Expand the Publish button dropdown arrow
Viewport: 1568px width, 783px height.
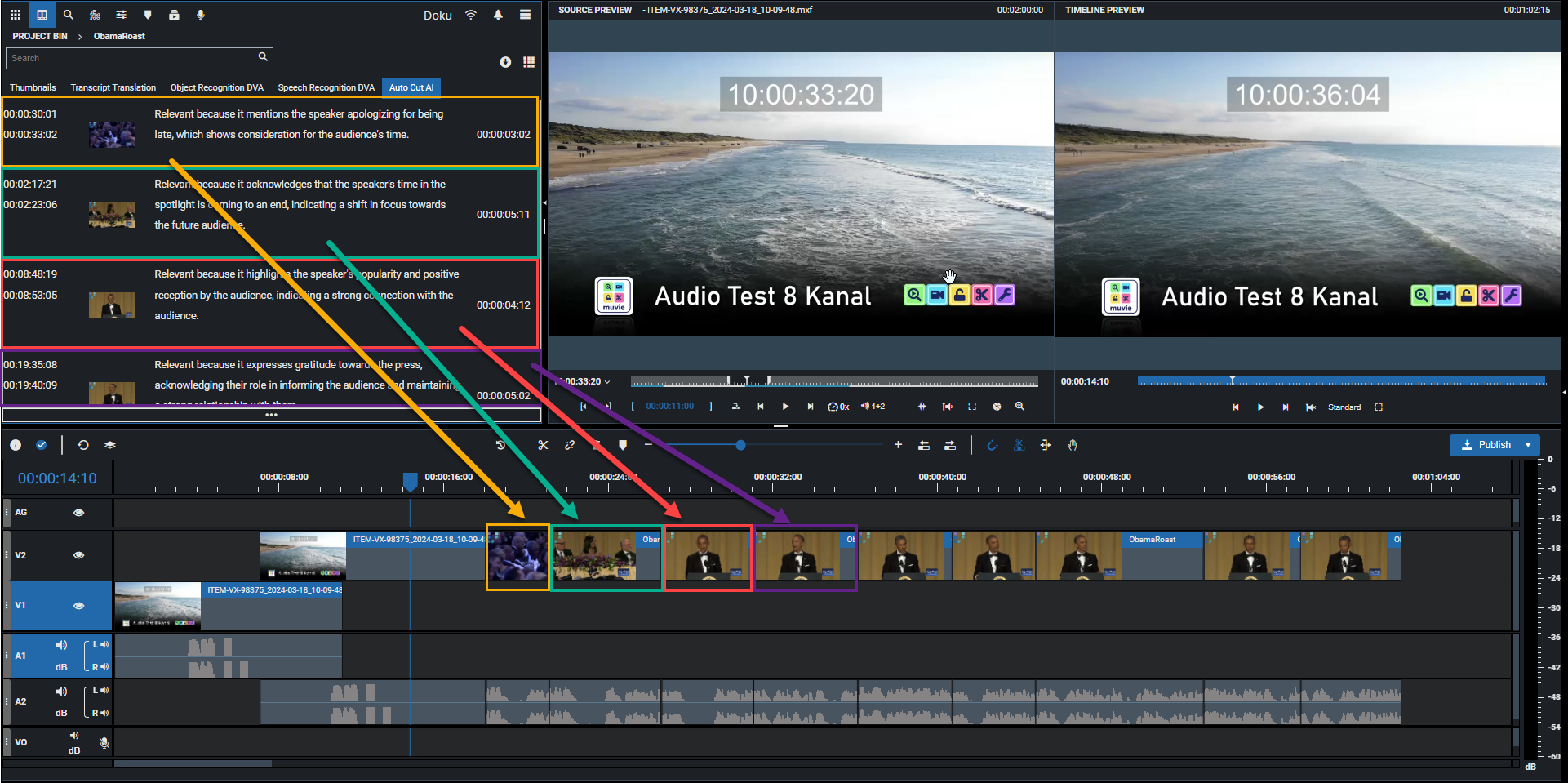[1528, 445]
